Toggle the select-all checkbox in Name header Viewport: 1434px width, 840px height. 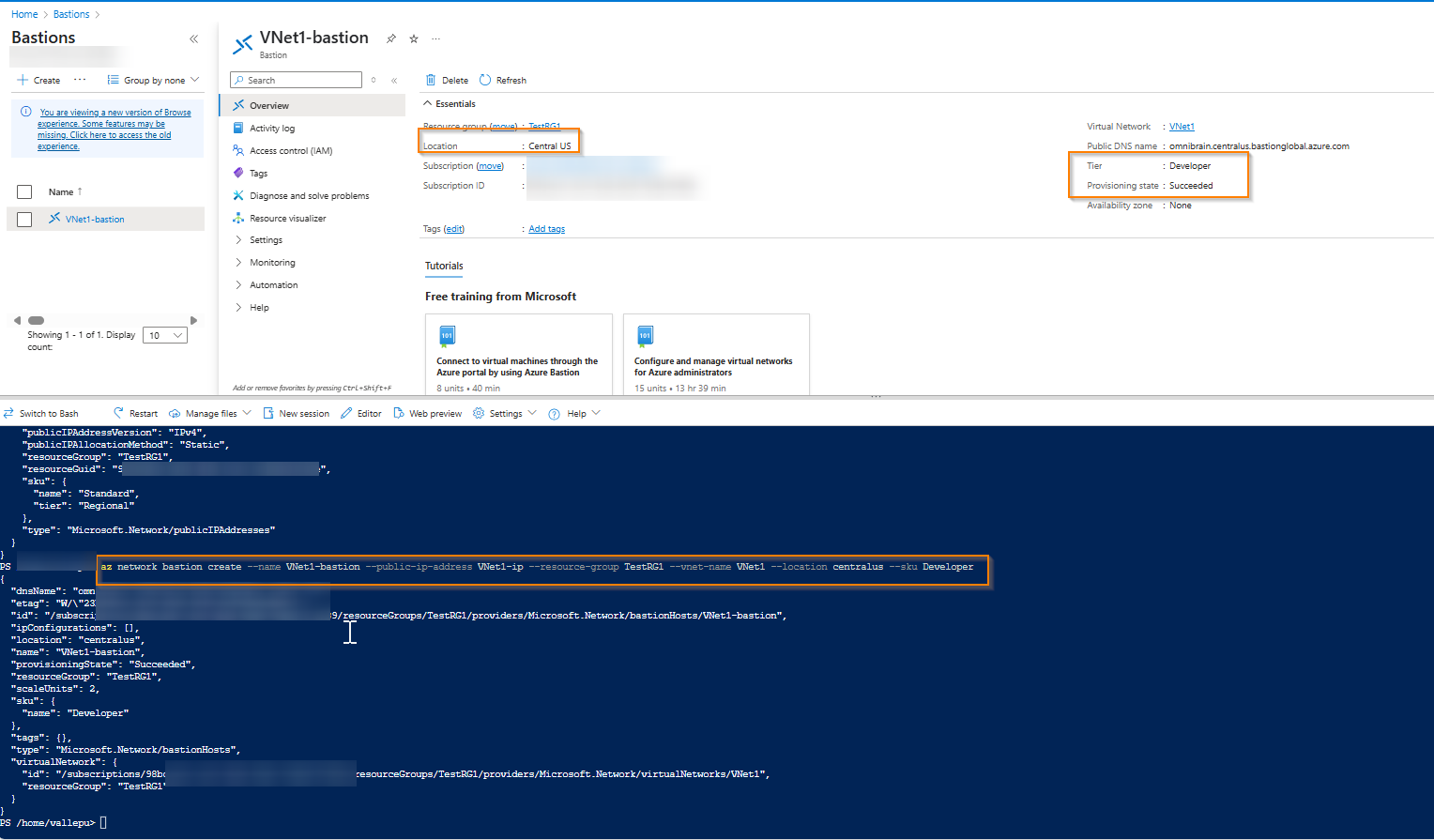(25, 191)
